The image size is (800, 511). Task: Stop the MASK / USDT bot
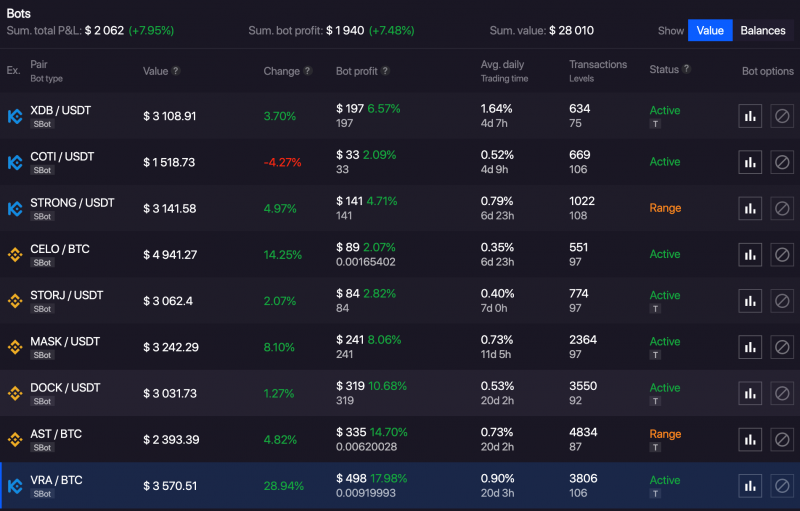[782, 347]
